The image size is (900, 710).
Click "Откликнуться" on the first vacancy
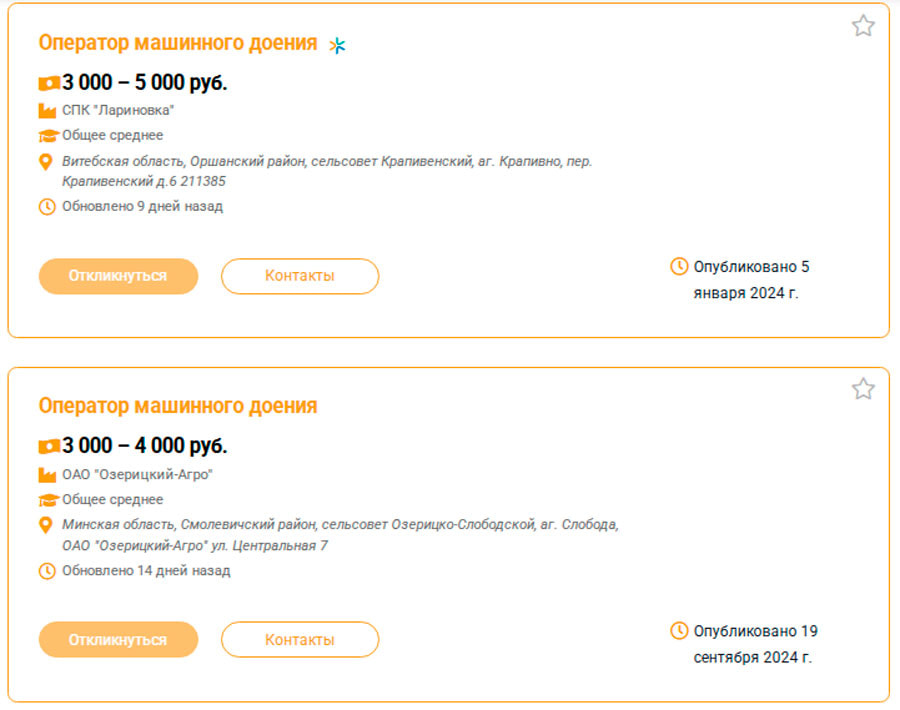point(118,276)
